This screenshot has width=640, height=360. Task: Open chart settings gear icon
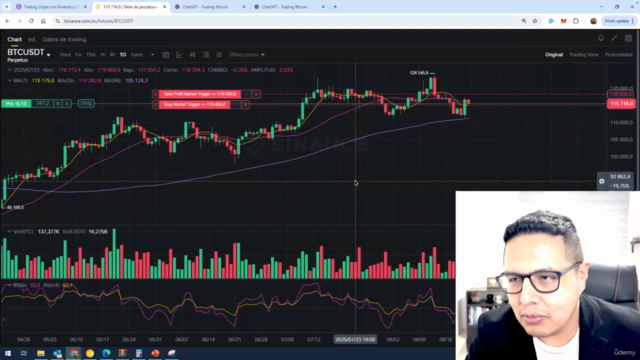click(219, 55)
